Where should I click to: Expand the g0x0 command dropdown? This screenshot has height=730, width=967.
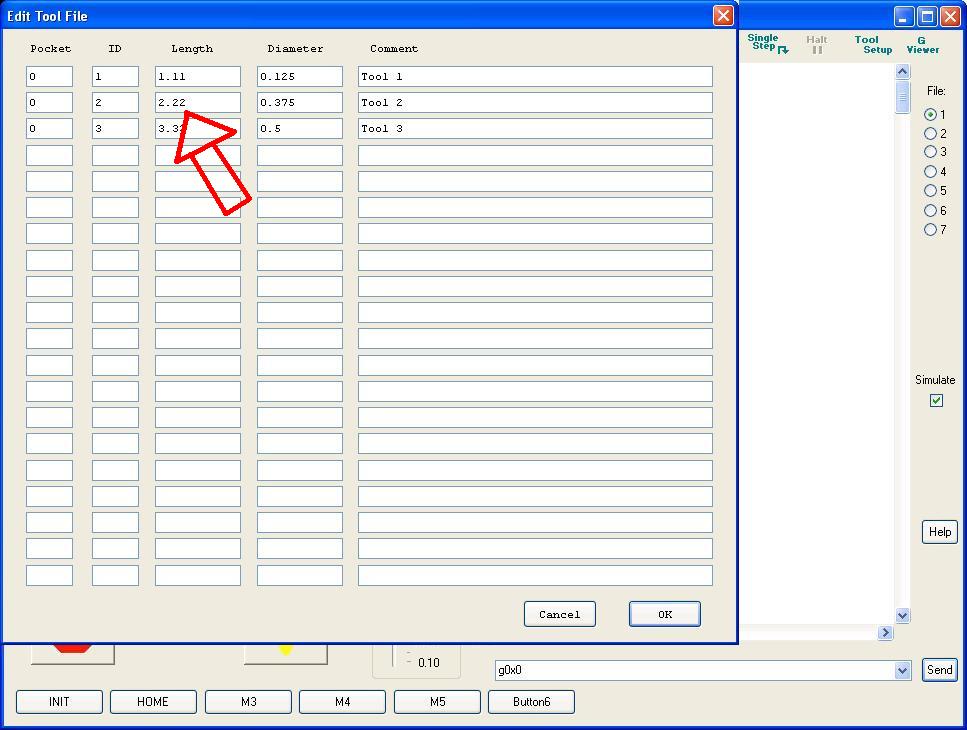click(x=903, y=671)
